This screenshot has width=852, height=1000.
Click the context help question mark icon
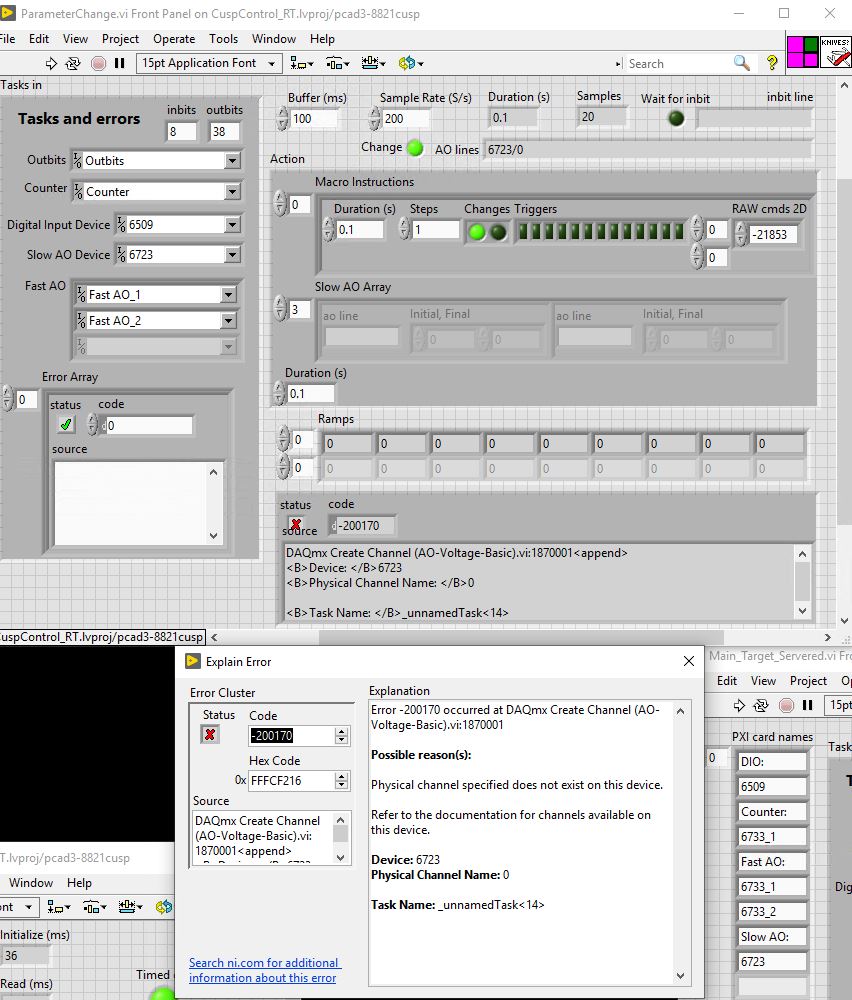(772, 63)
